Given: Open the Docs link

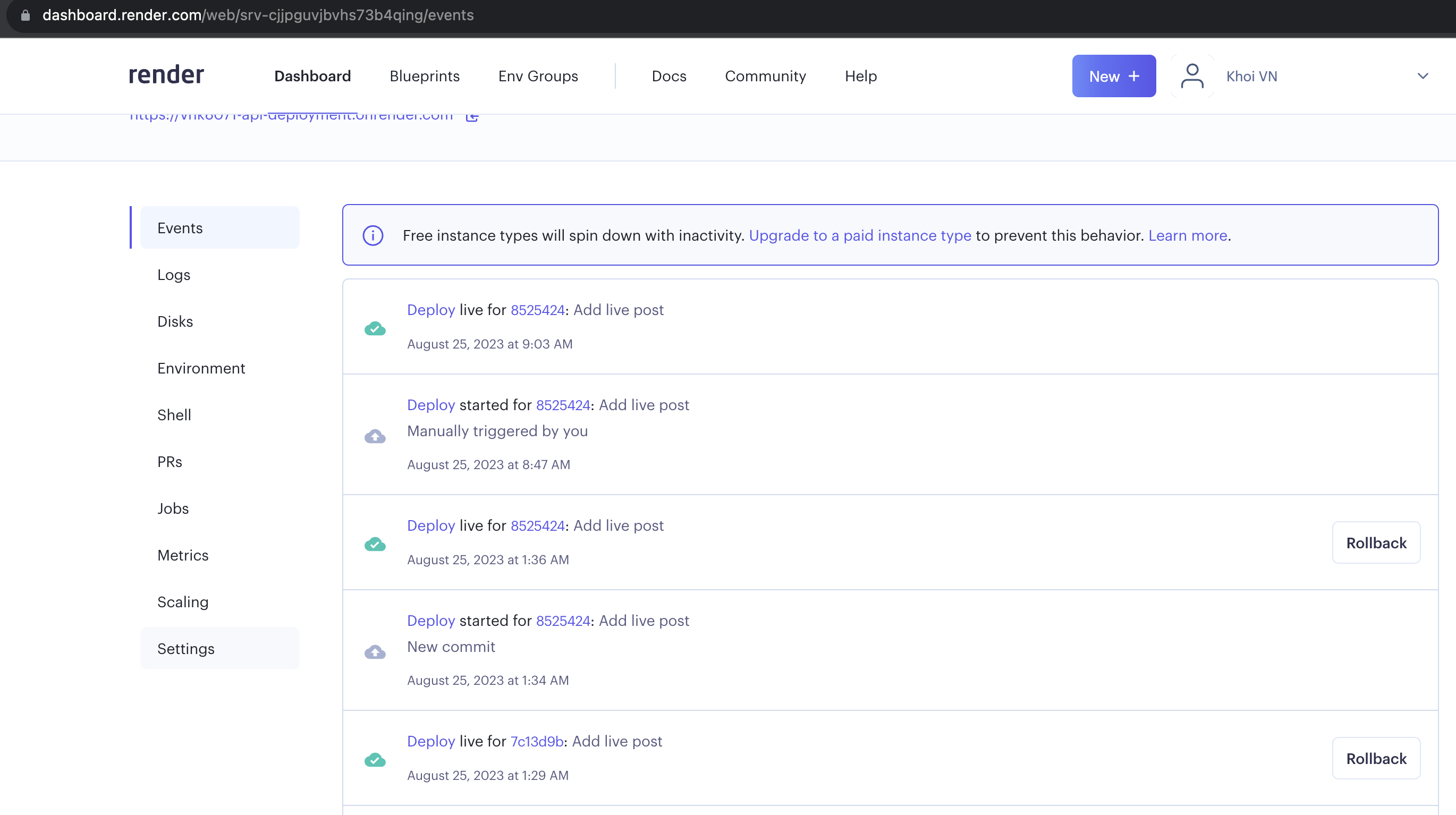Looking at the screenshot, I should coord(668,76).
